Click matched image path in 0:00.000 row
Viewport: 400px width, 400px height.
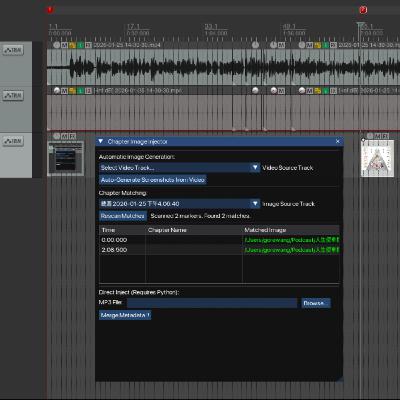pos(292,240)
